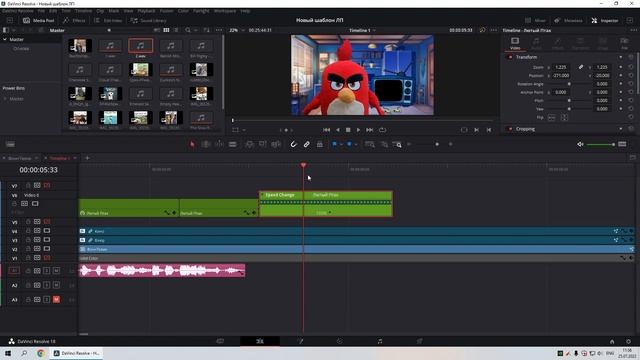Mute timeline audio with speaker icon
Screen dimensions: 640x360
(580, 144)
